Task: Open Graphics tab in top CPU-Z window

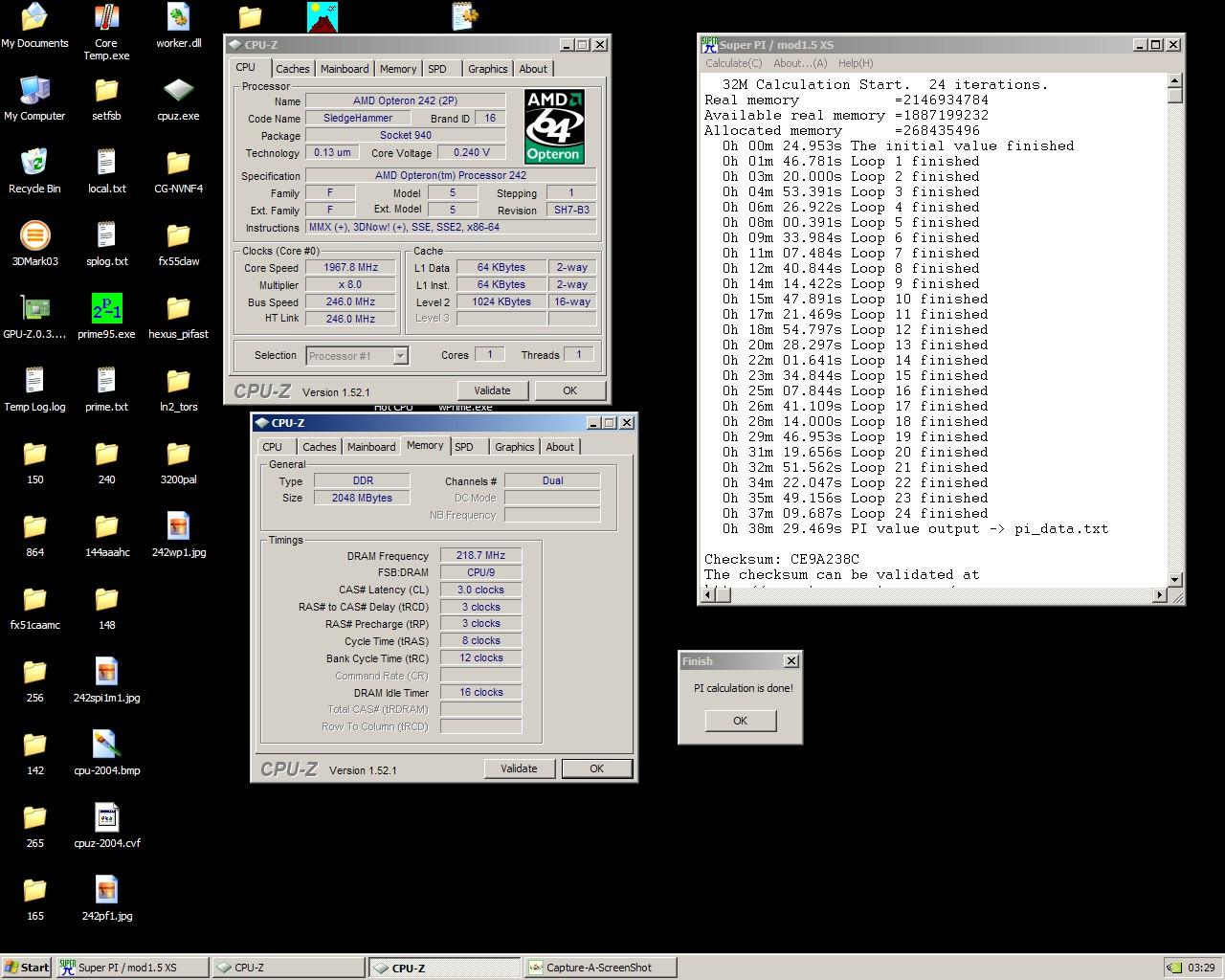Action: [x=487, y=69]
